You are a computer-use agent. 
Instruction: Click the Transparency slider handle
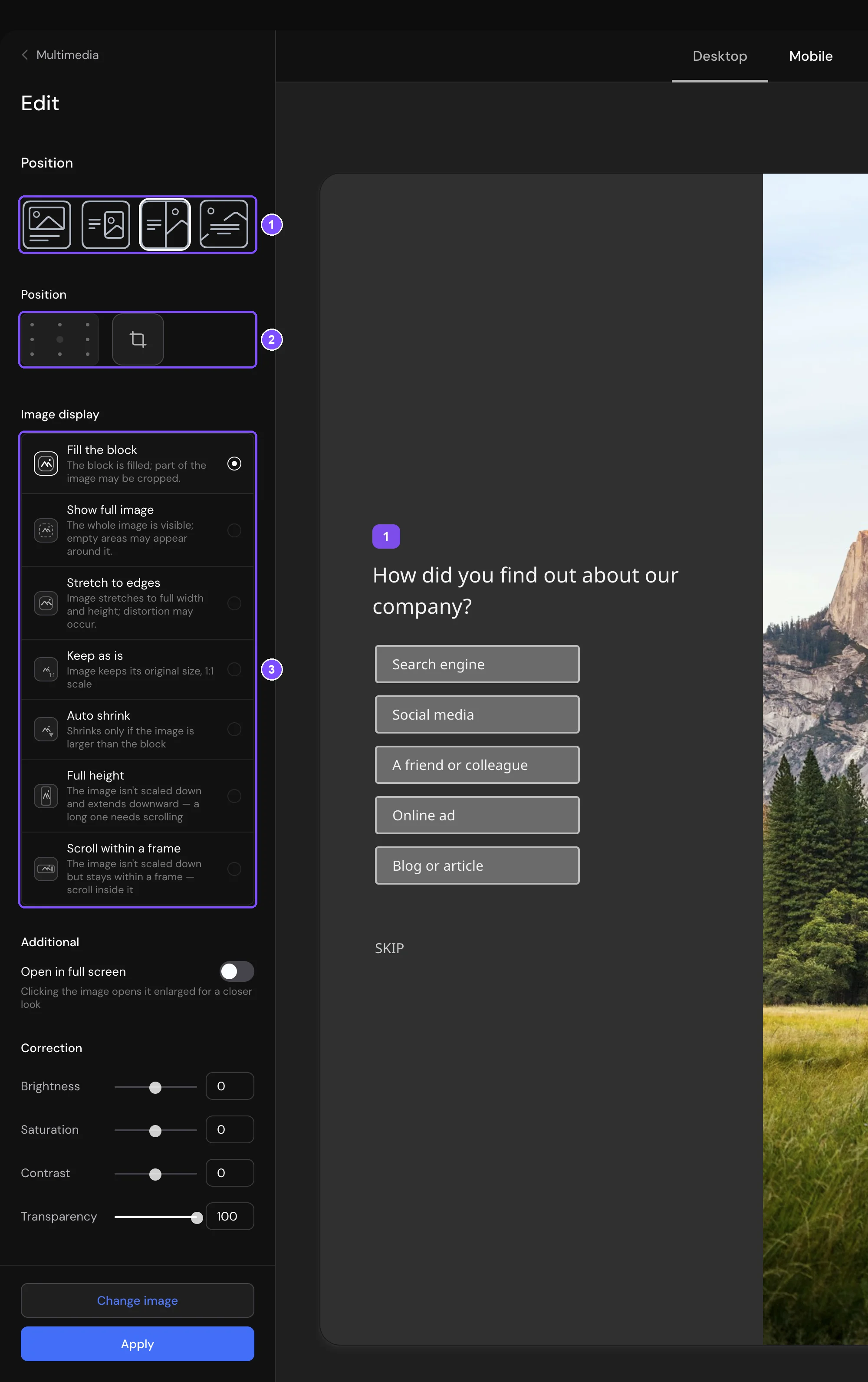click(197, 1217)
